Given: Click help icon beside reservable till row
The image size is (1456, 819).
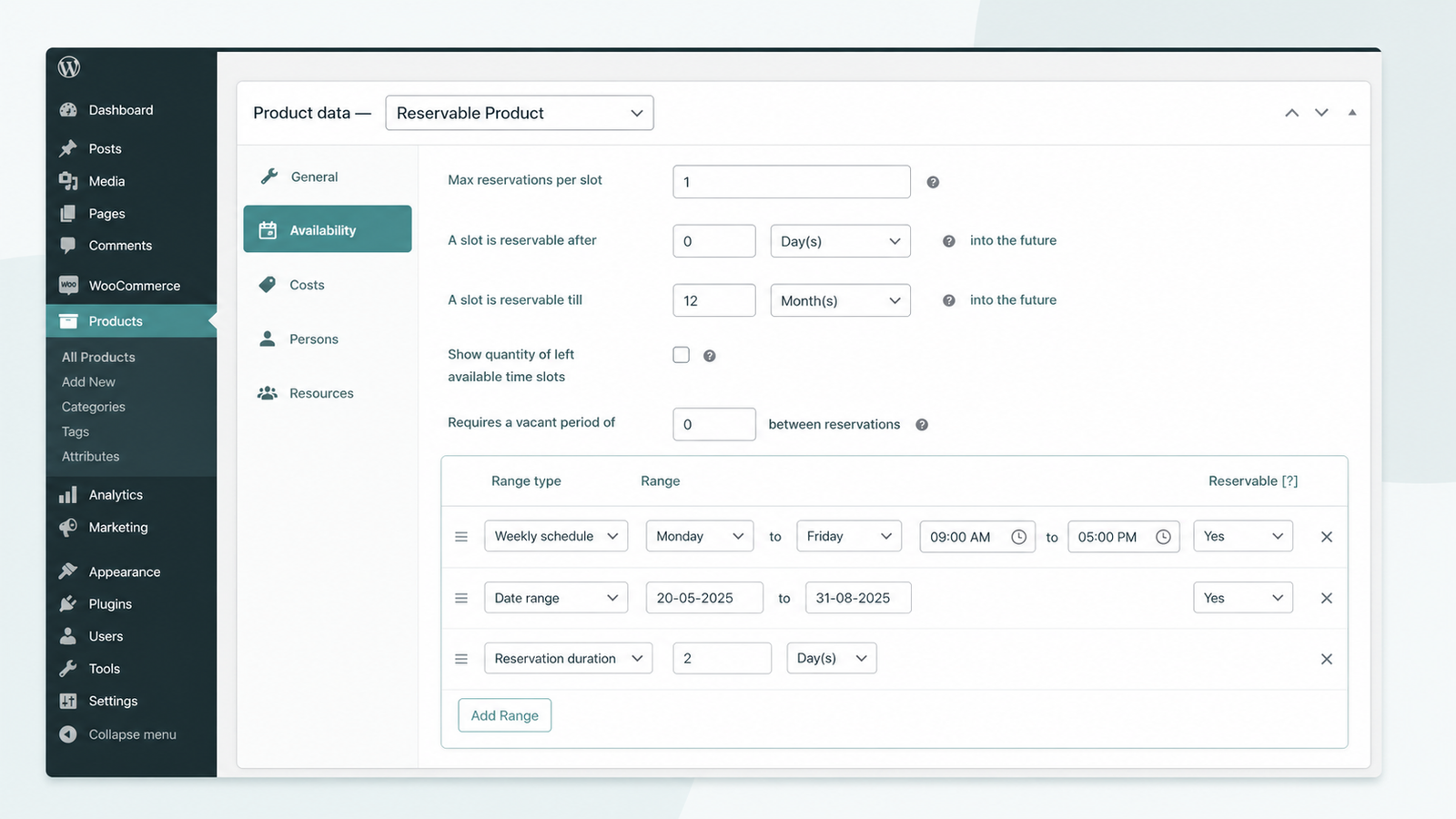Looking at the screenshot, I should [x=949, y=300].
